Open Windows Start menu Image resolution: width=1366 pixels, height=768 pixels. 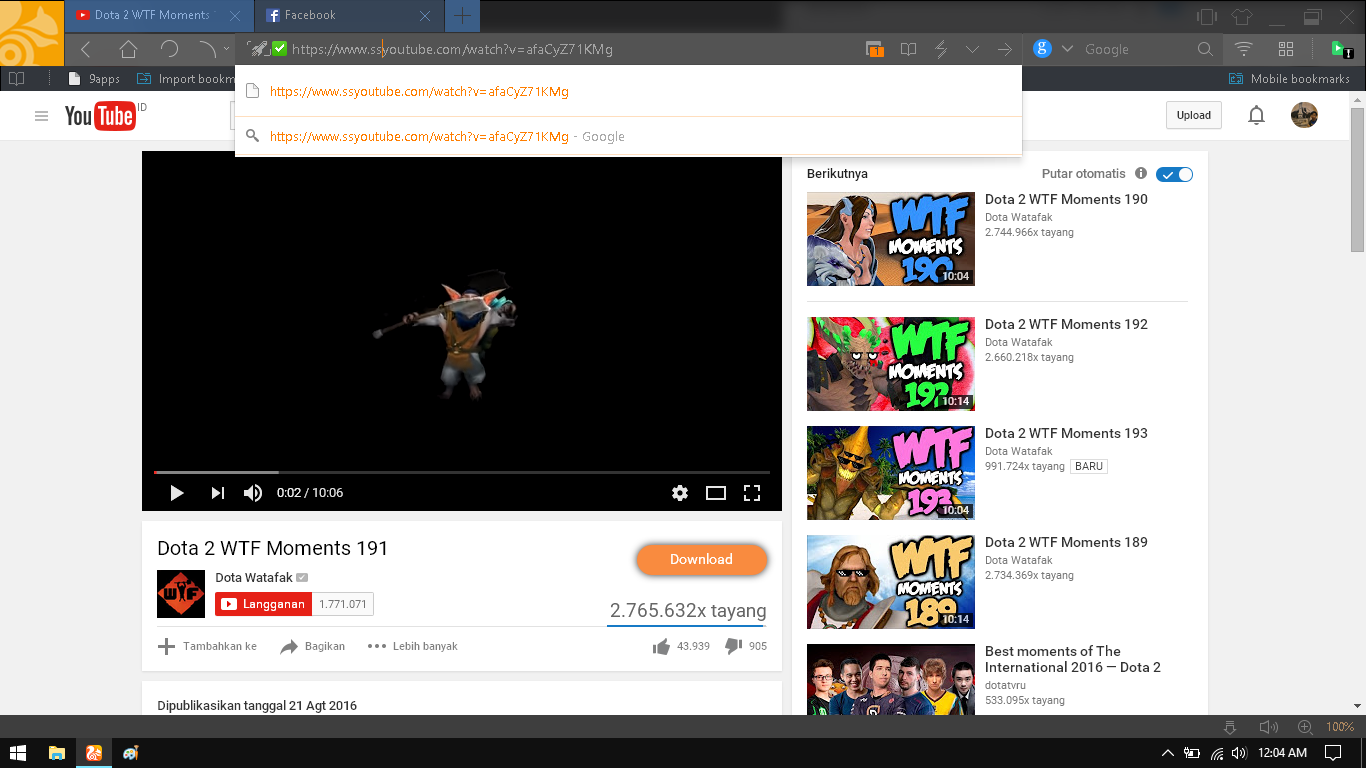[17, 752]
